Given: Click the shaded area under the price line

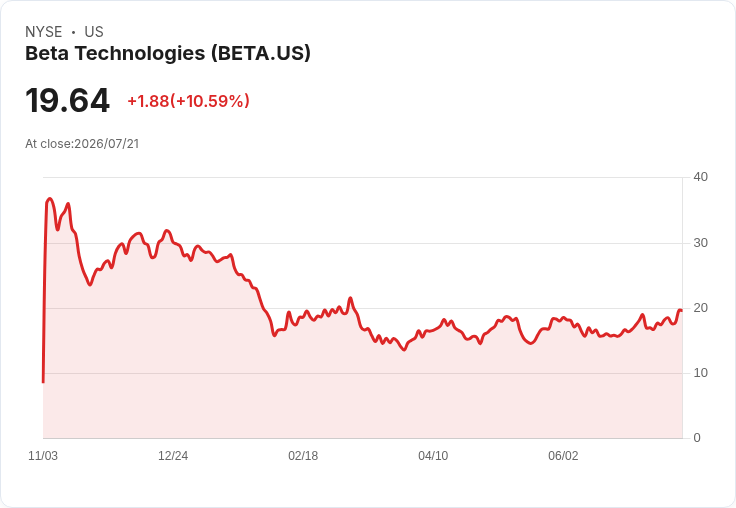Looking at the screenshot, I should pyautogui.click(x=362, y=390).
